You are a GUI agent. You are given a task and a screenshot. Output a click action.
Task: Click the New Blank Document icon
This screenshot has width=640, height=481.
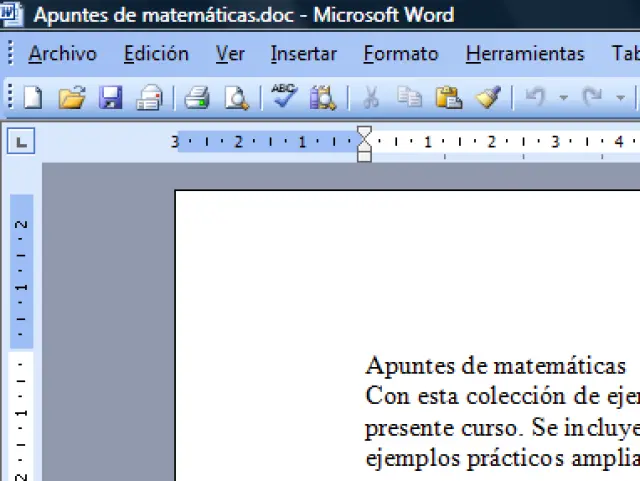point(33,98)
